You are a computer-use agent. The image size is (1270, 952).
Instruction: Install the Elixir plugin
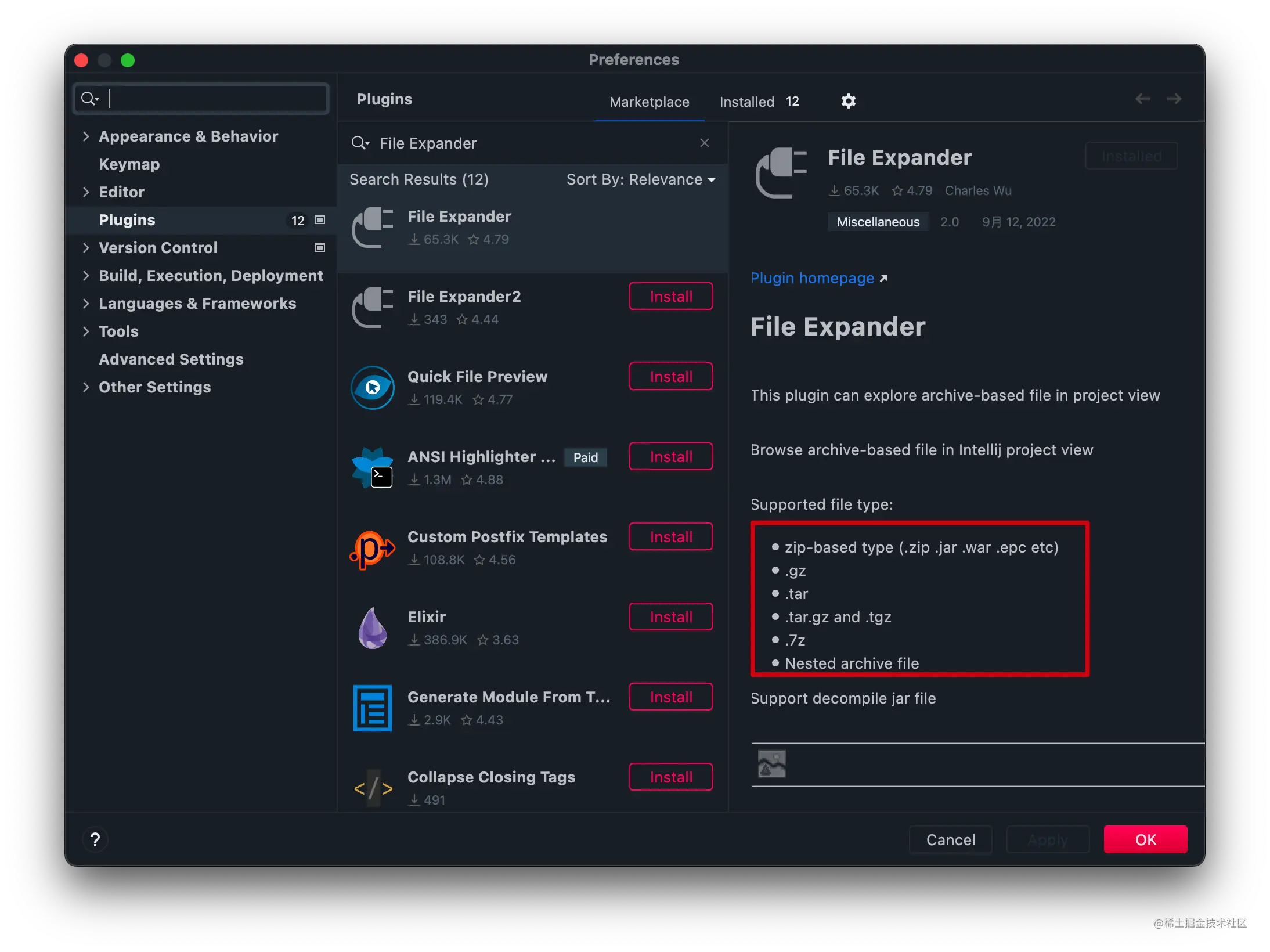coord(670,617)
